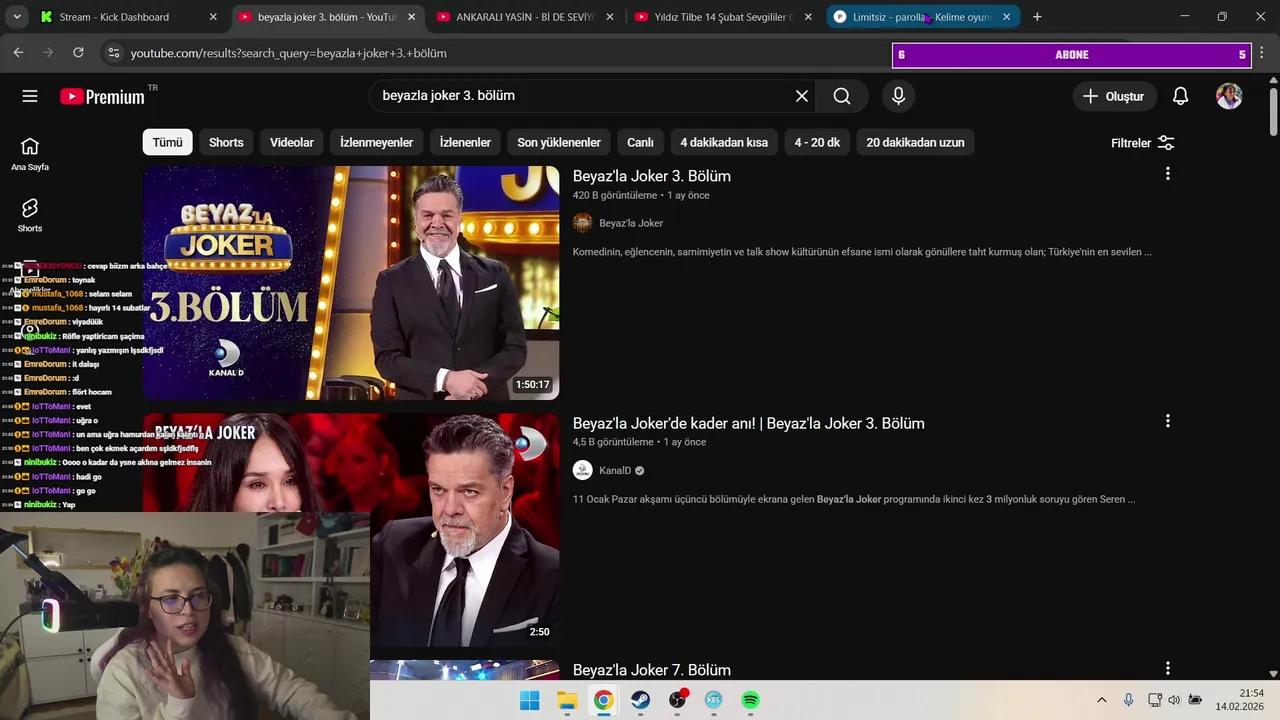Open Google Chrome from the taskbar
The height and width of the screenshot is (720, 1280).
[603, 700]
